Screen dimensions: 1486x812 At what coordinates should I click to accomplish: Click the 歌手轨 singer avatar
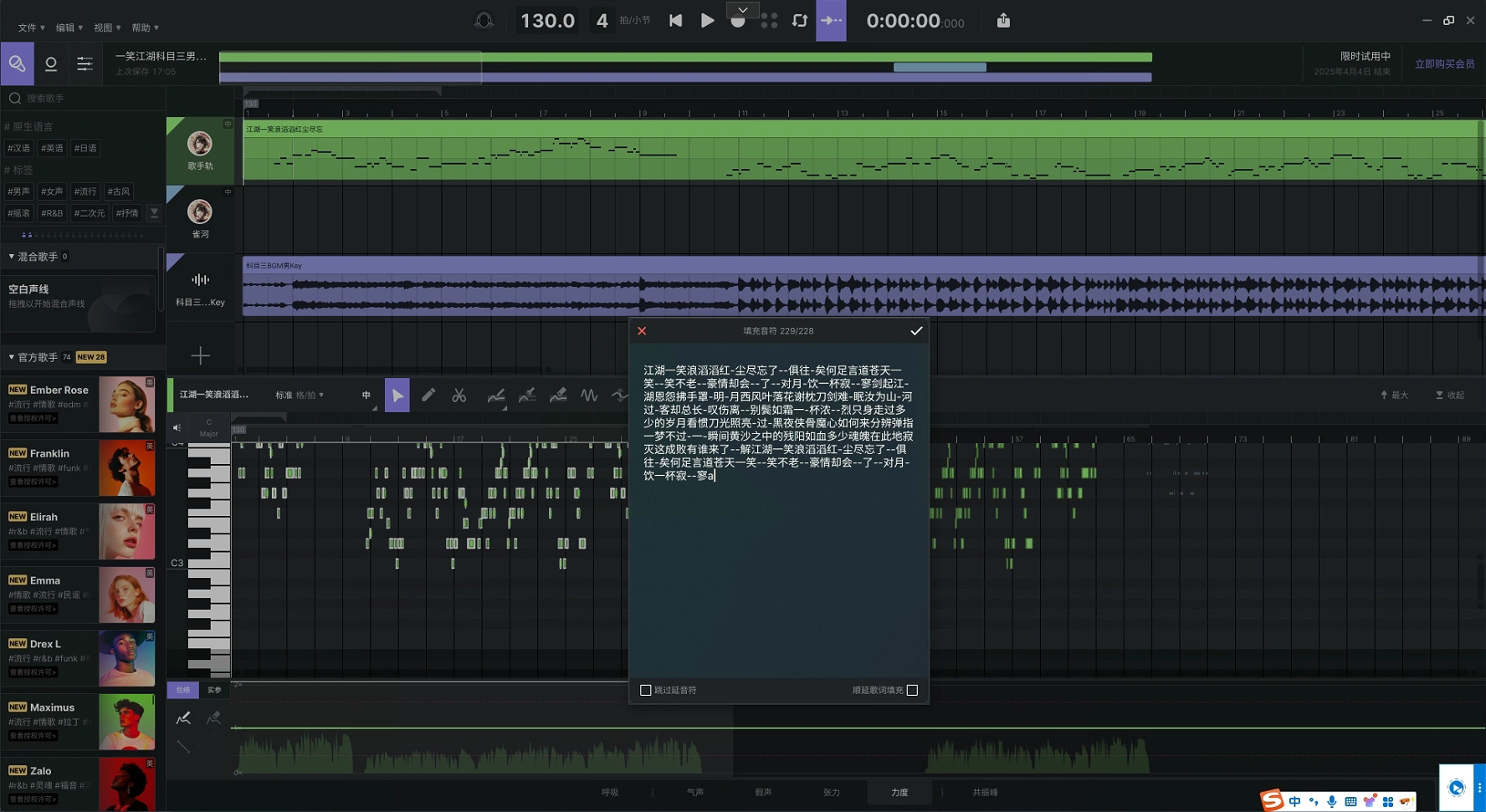[199, 144]
